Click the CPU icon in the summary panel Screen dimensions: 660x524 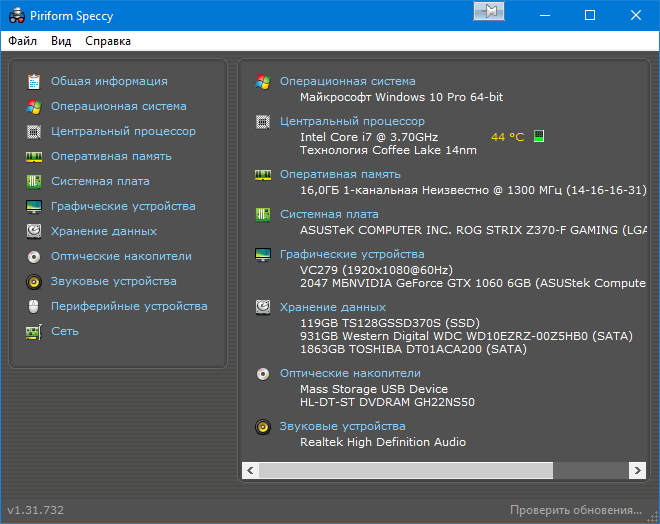[x=263, y=122]
